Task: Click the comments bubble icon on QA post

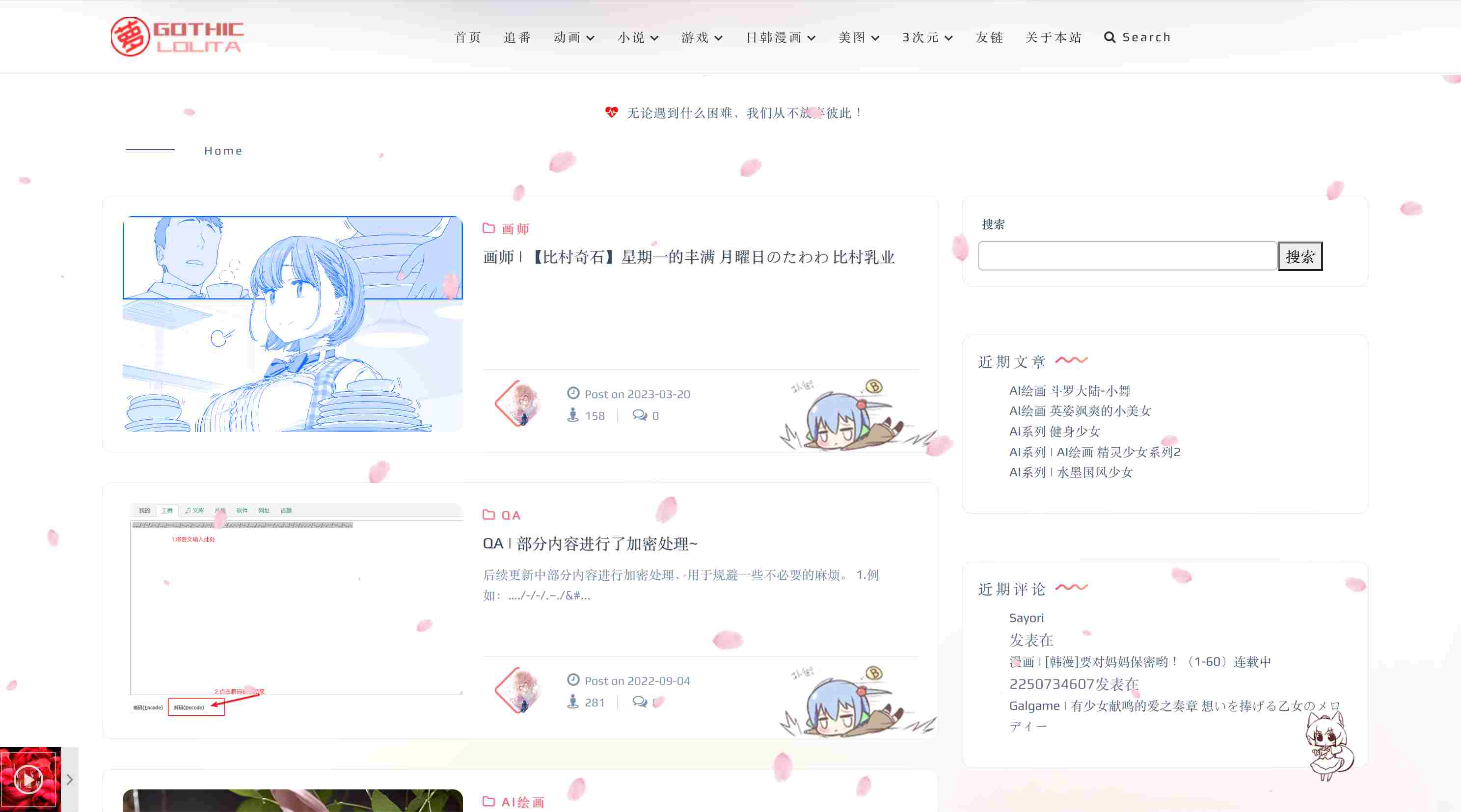Action: [640, 702]
